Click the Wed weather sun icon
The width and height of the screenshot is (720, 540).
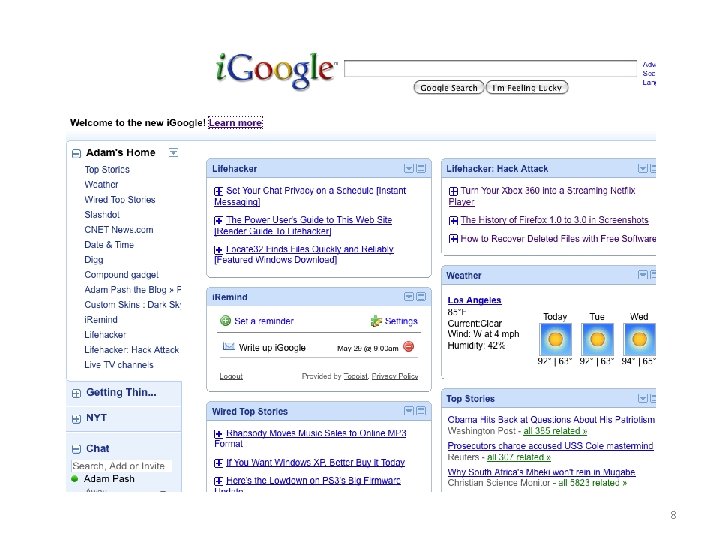639,339
